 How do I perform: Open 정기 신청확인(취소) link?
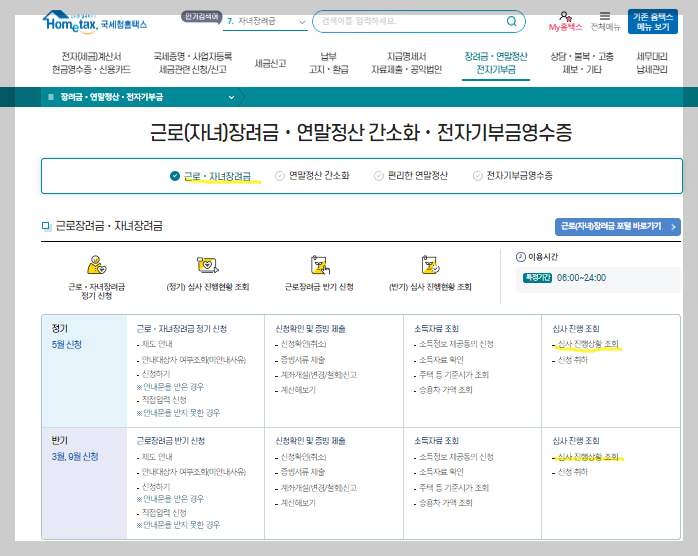point(303,344)
